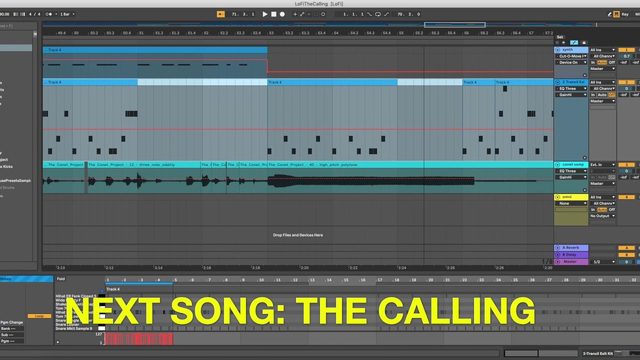Screen dimensions: 640x360
Task: Toggle the metronome icon
Action: click(x=49, y=14)
